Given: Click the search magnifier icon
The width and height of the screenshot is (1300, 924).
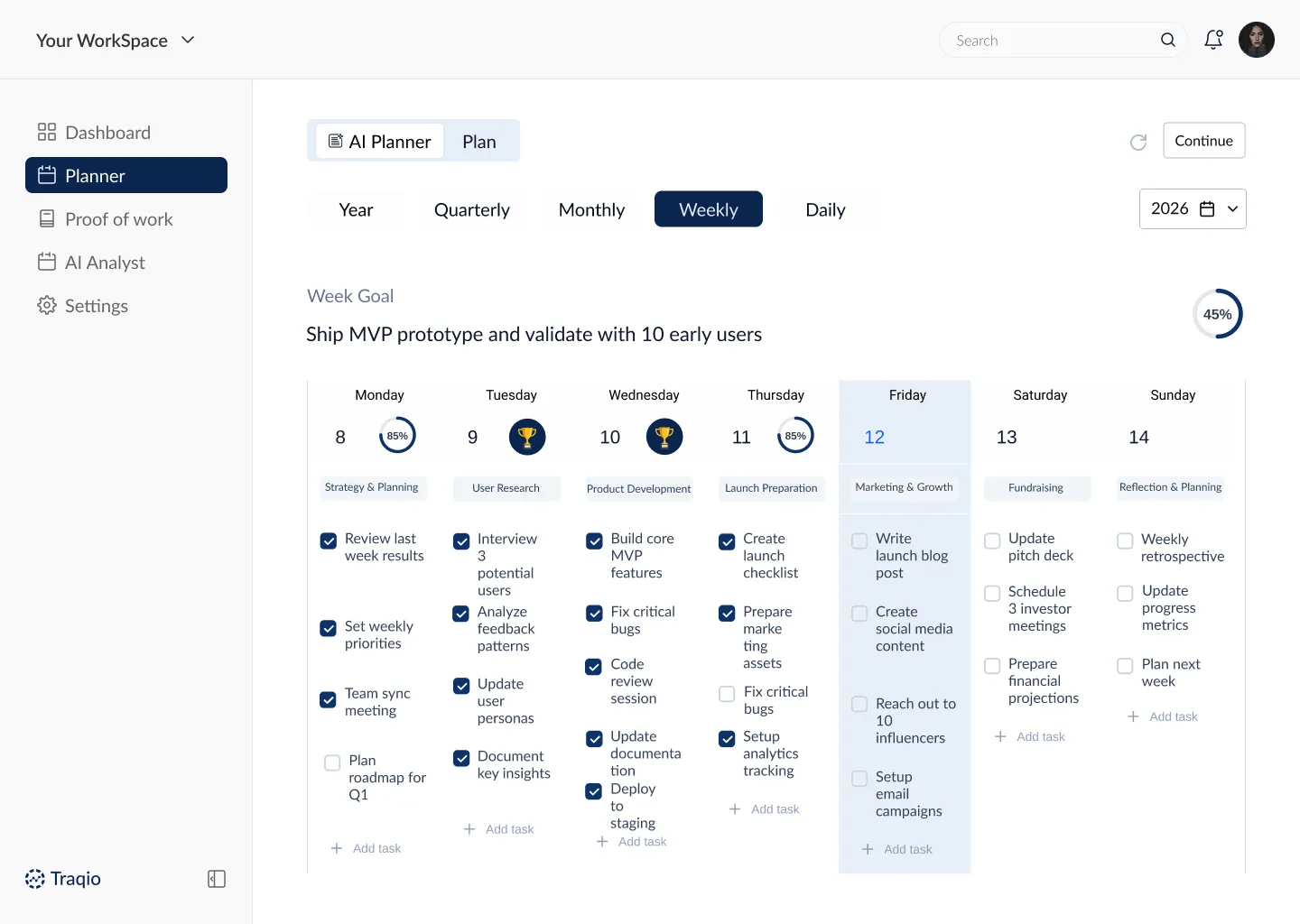Looking at the screenshot, I should [1167, 40].
